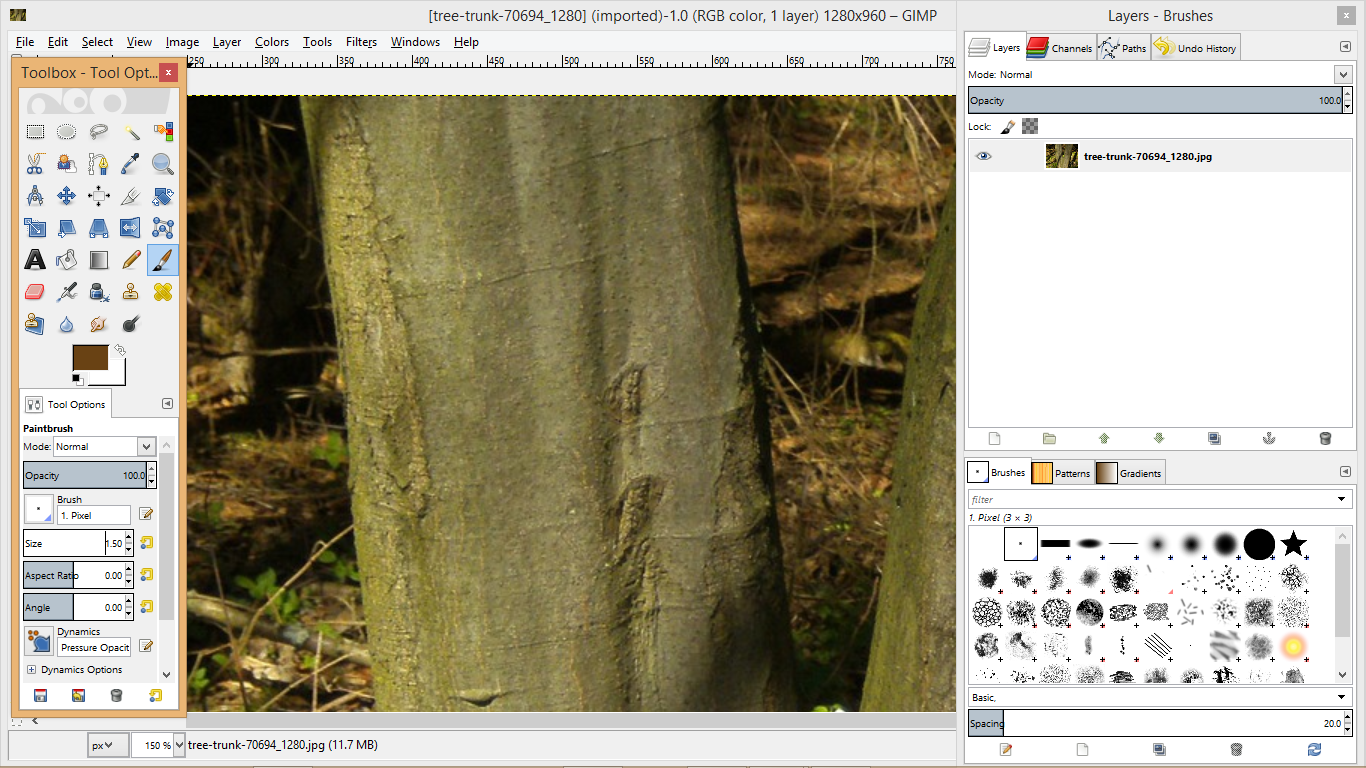Image resolution: width=1366 pixels, height=768 pixels.
Task: Create a new layer
Action: coord(994,438)
